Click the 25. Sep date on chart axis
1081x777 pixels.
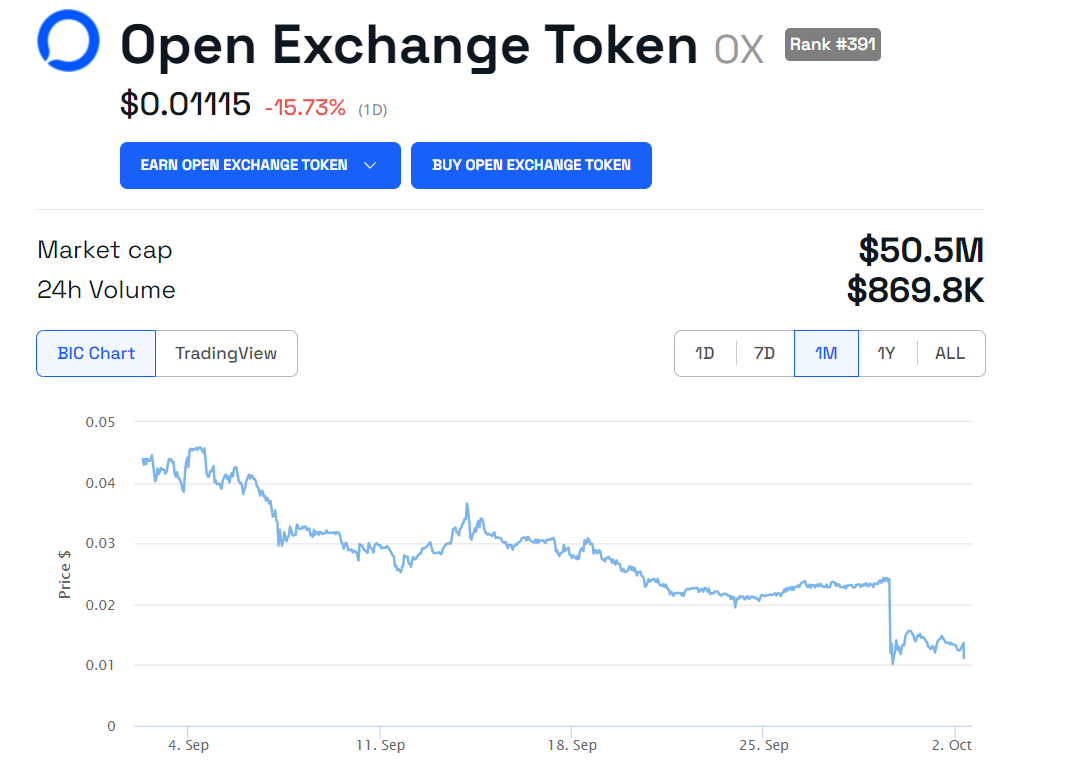pos(762,745)
